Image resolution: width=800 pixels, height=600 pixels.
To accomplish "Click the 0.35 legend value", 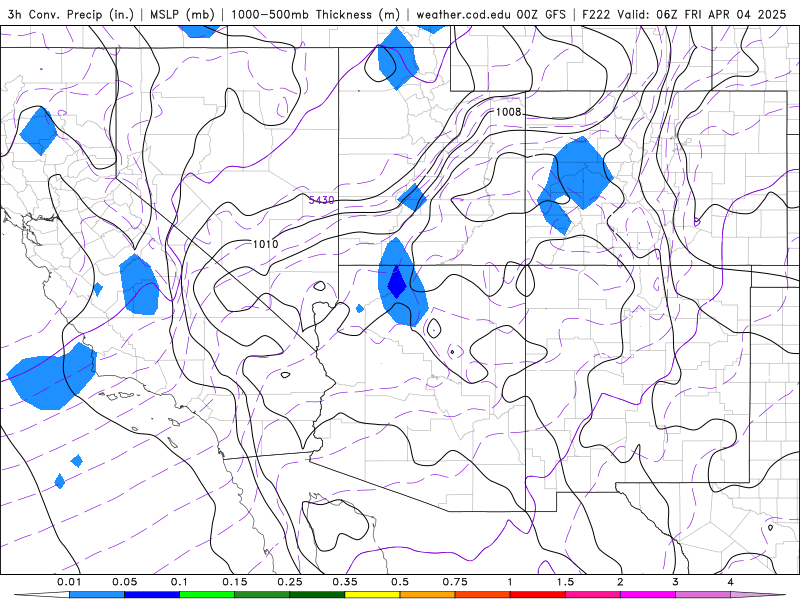I will click(345, 582).
